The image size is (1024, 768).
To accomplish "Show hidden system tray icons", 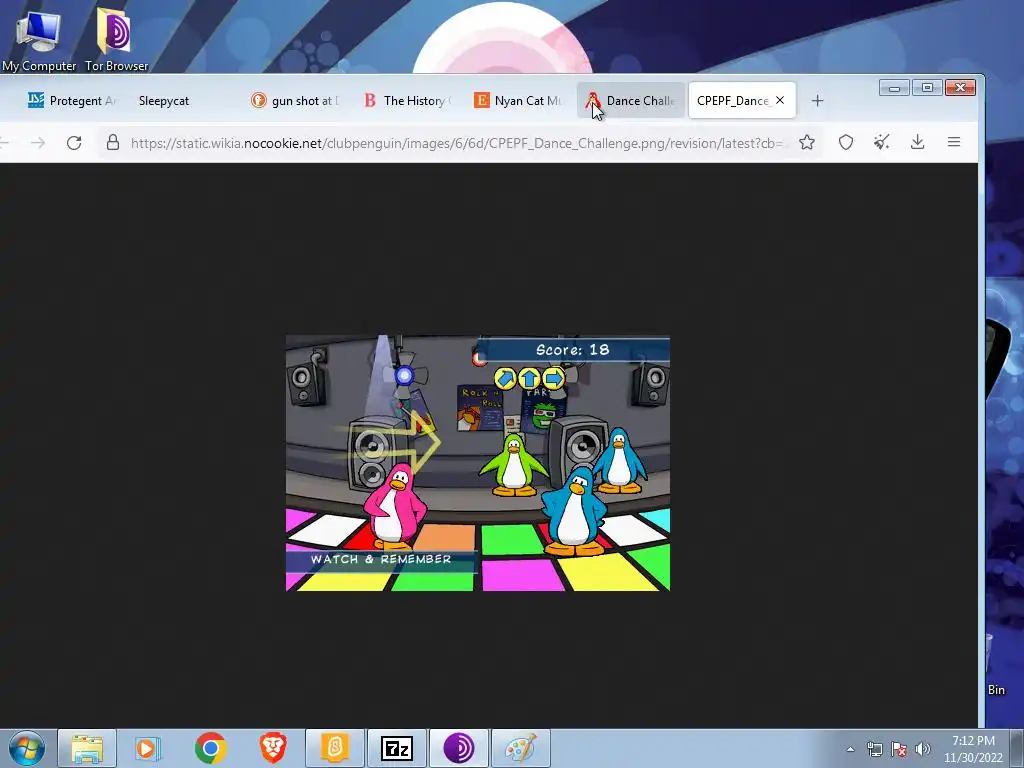I will point(850,749).
